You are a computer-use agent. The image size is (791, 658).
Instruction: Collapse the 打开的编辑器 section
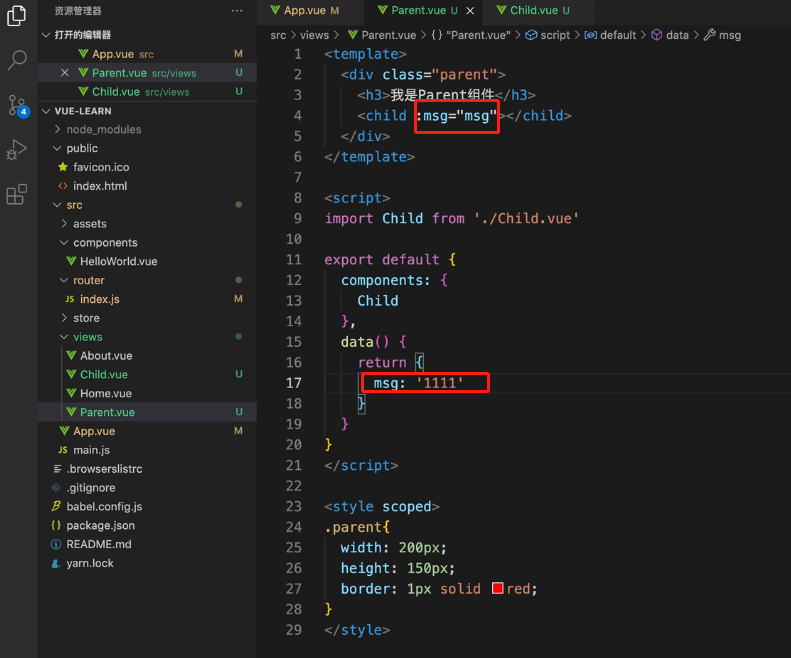click(82, 35)
